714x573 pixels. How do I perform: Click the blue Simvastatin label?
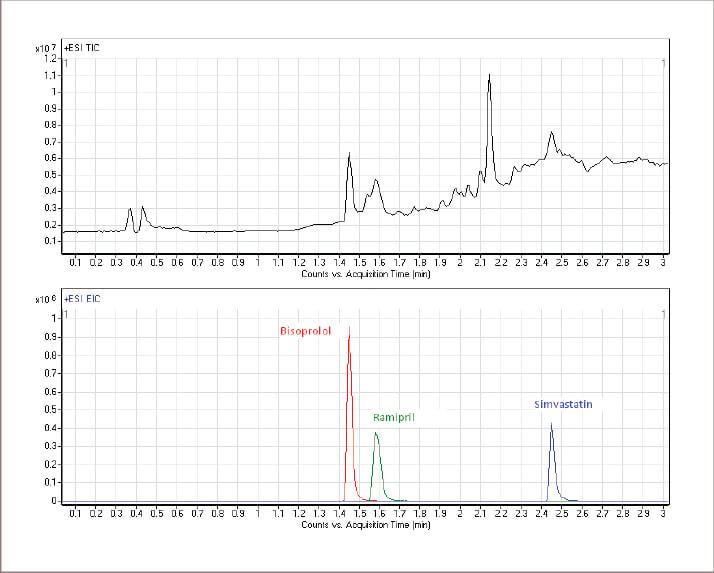point(563,404)
